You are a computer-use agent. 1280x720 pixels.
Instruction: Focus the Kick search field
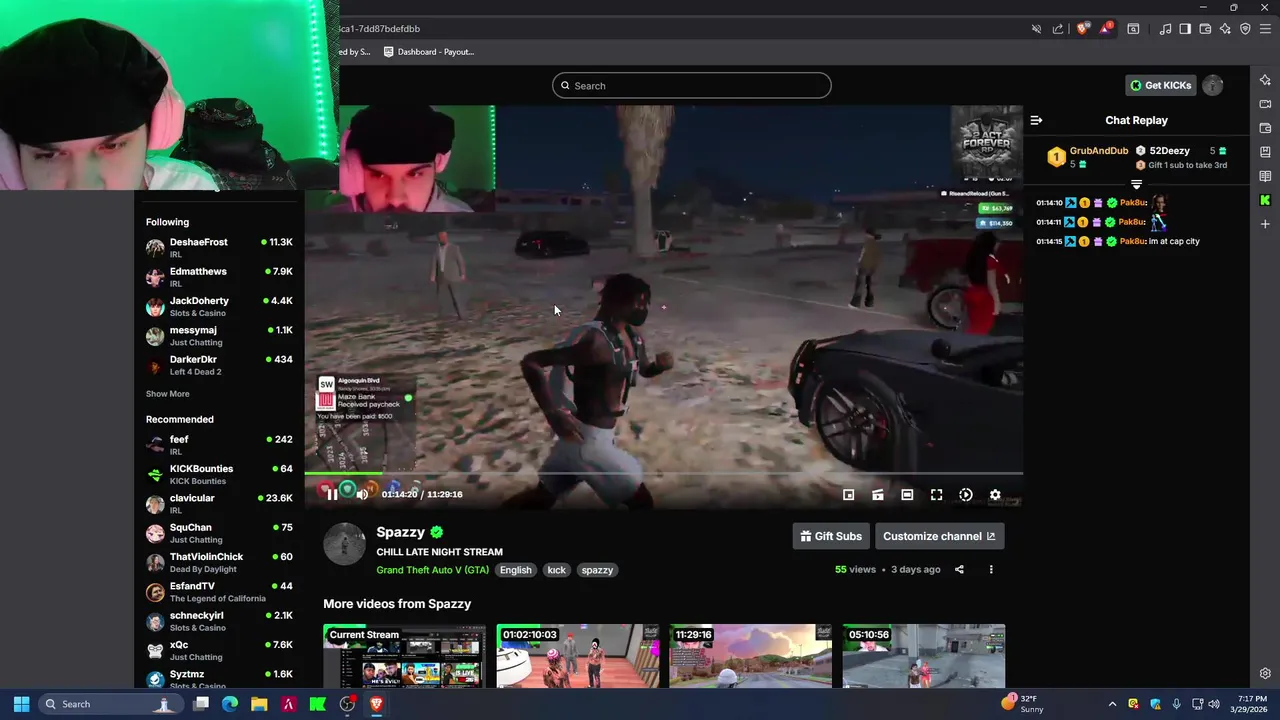691,85
